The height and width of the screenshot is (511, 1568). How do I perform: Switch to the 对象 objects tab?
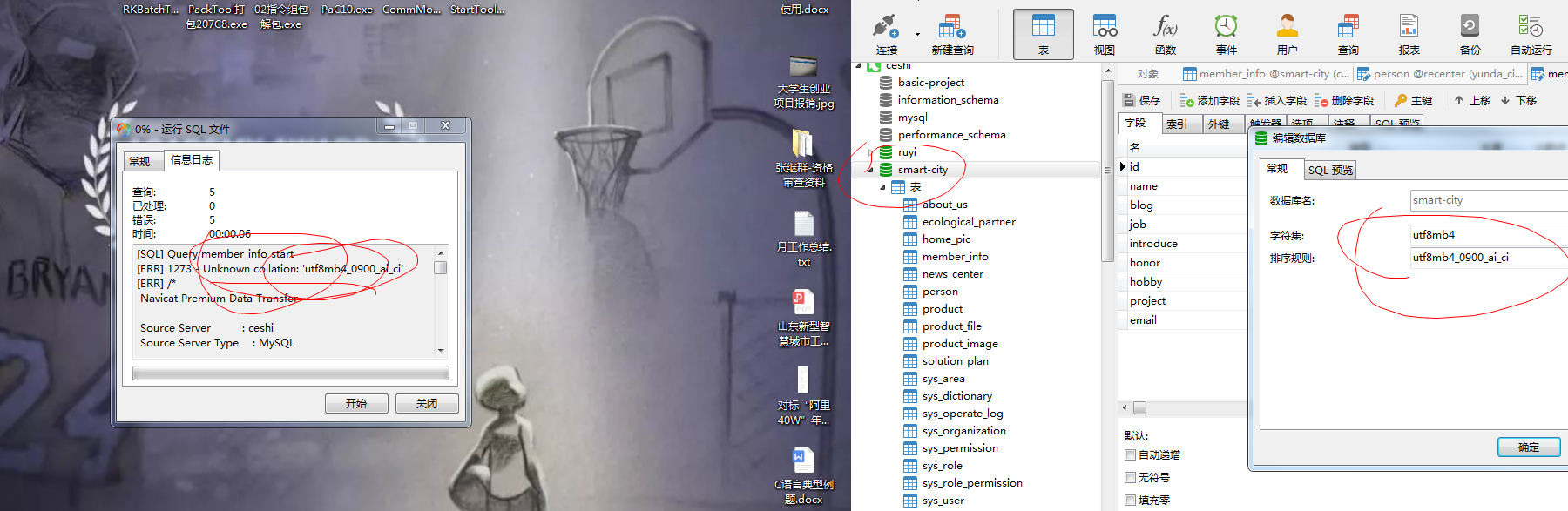1148,74
